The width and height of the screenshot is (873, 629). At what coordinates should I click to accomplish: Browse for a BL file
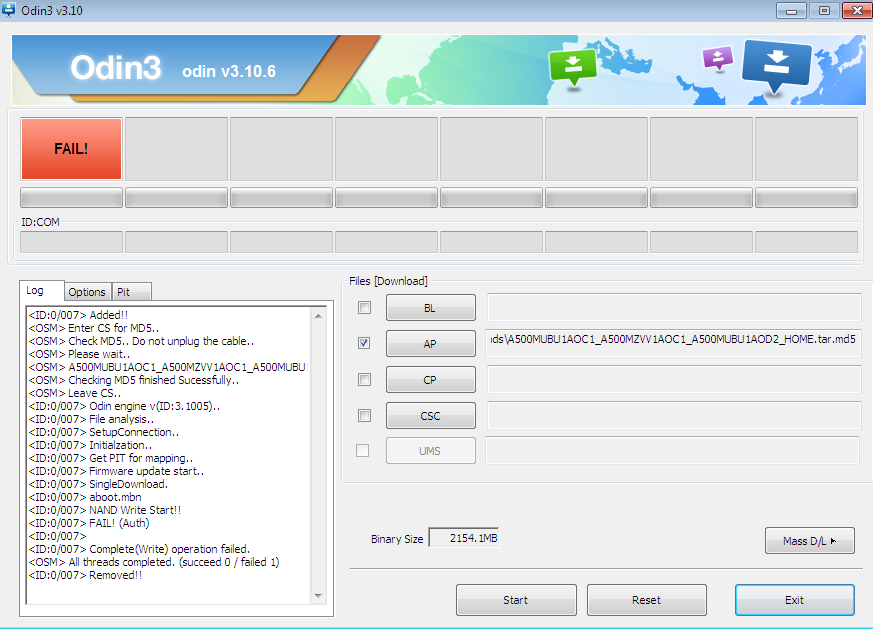pyautogui.click(x=430, y=308)
